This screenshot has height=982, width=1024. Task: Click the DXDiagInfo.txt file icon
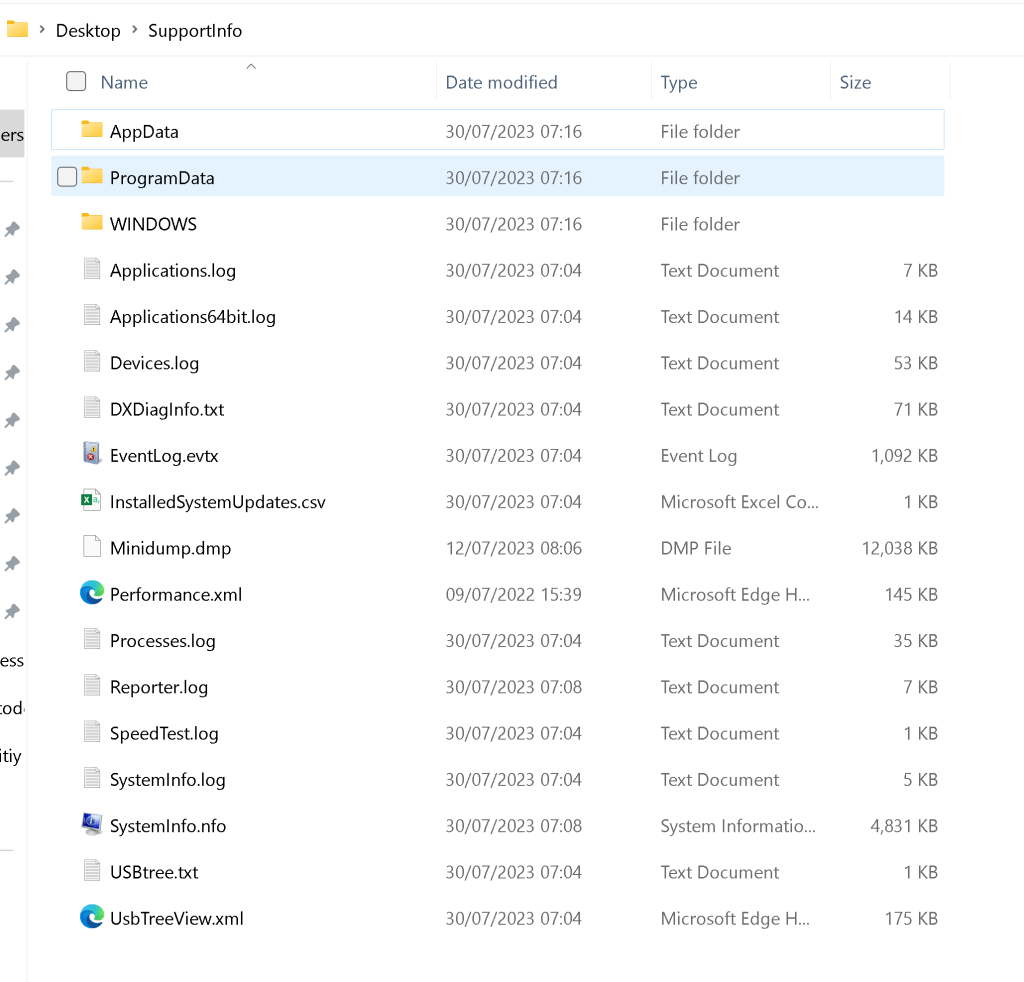click(x=92, y=408)
